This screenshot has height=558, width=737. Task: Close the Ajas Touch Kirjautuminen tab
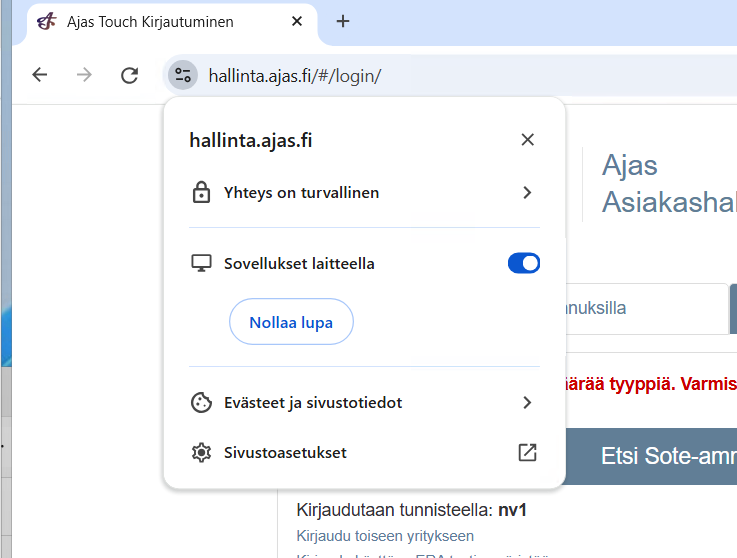point(297,21)
